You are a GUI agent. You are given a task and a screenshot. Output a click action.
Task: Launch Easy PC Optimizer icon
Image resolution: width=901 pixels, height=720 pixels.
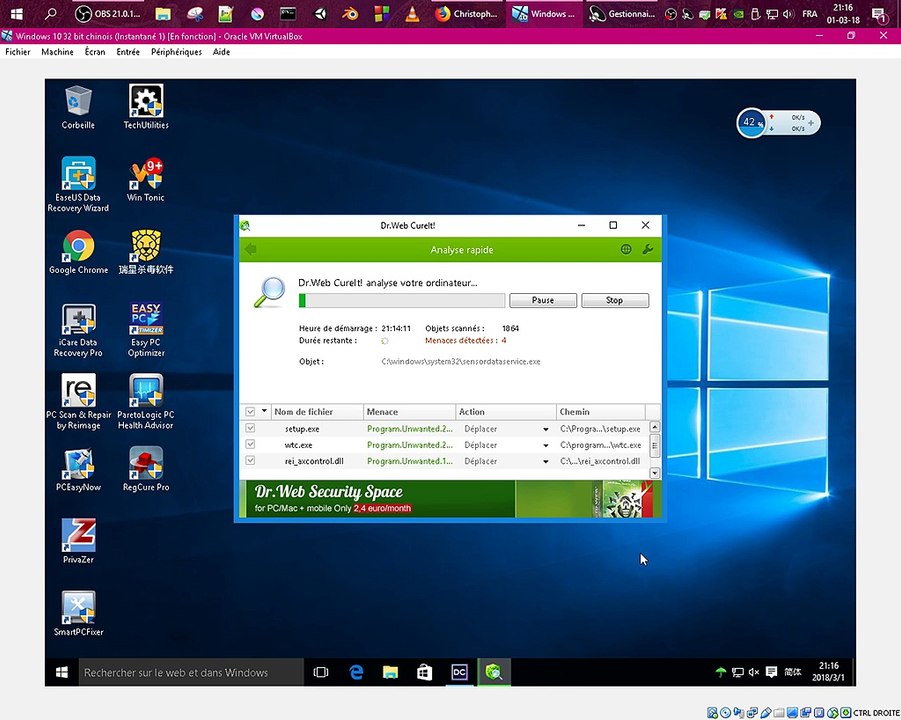[146, 330]
